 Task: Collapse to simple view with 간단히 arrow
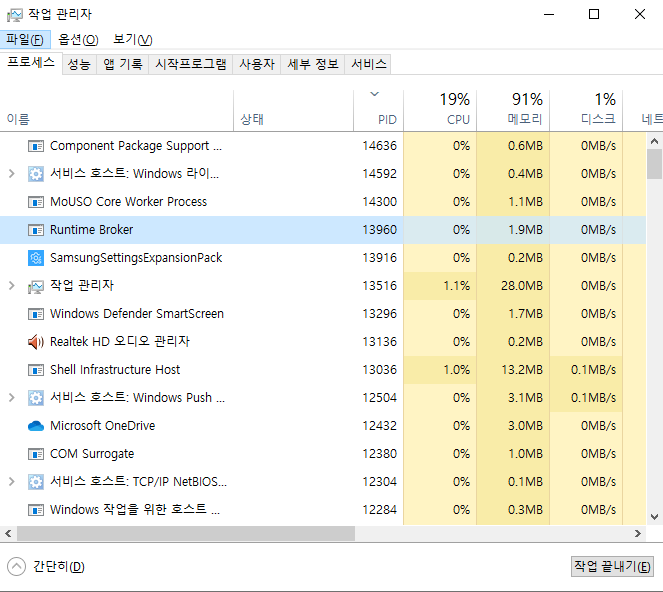[x=16, y=567]
